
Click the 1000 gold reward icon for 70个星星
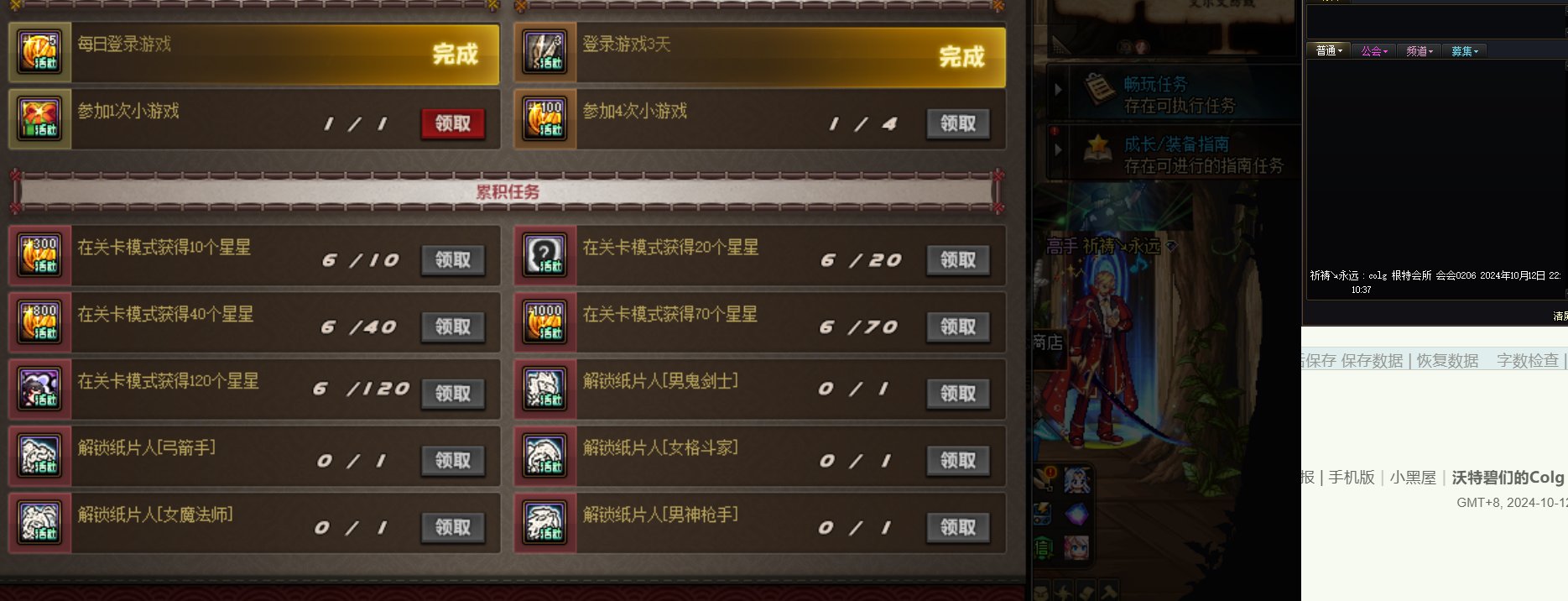pos(545,323)
